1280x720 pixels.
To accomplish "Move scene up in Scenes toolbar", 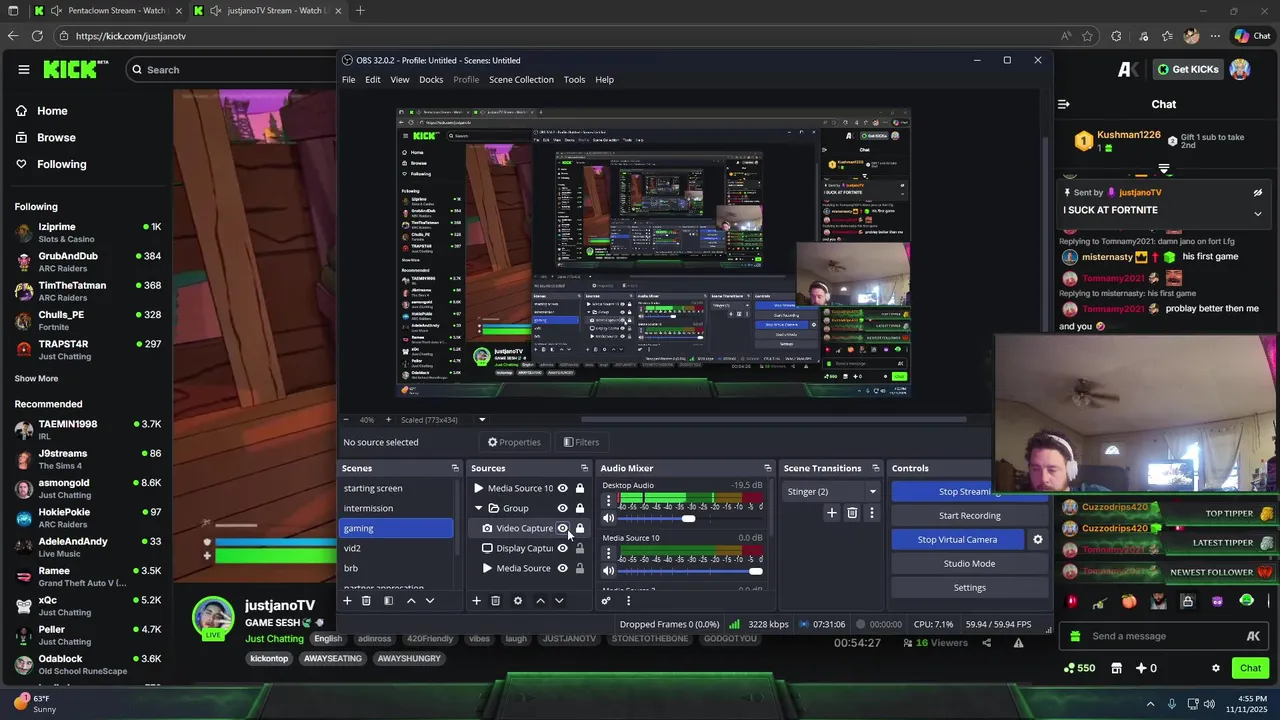I will 410,601.
